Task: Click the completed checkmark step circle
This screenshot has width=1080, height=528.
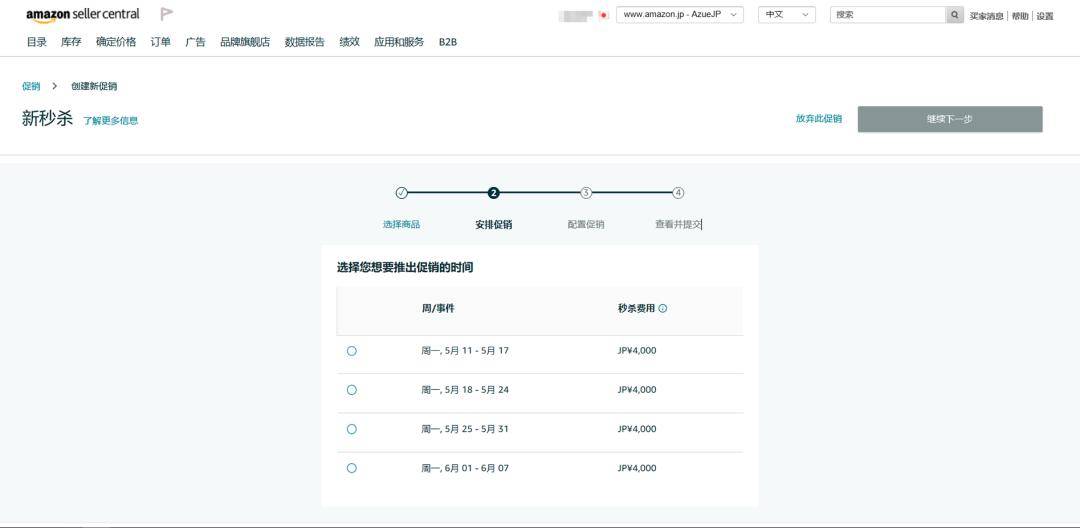Action: click(402, 193)
